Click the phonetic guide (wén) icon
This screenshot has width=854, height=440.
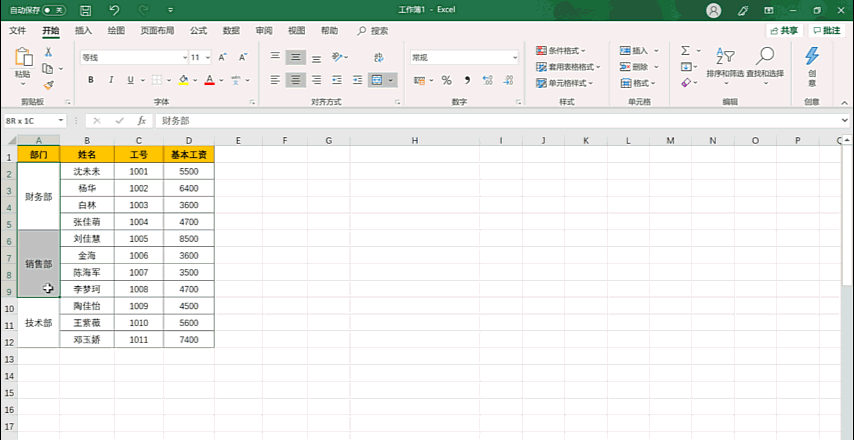[236, 80]
